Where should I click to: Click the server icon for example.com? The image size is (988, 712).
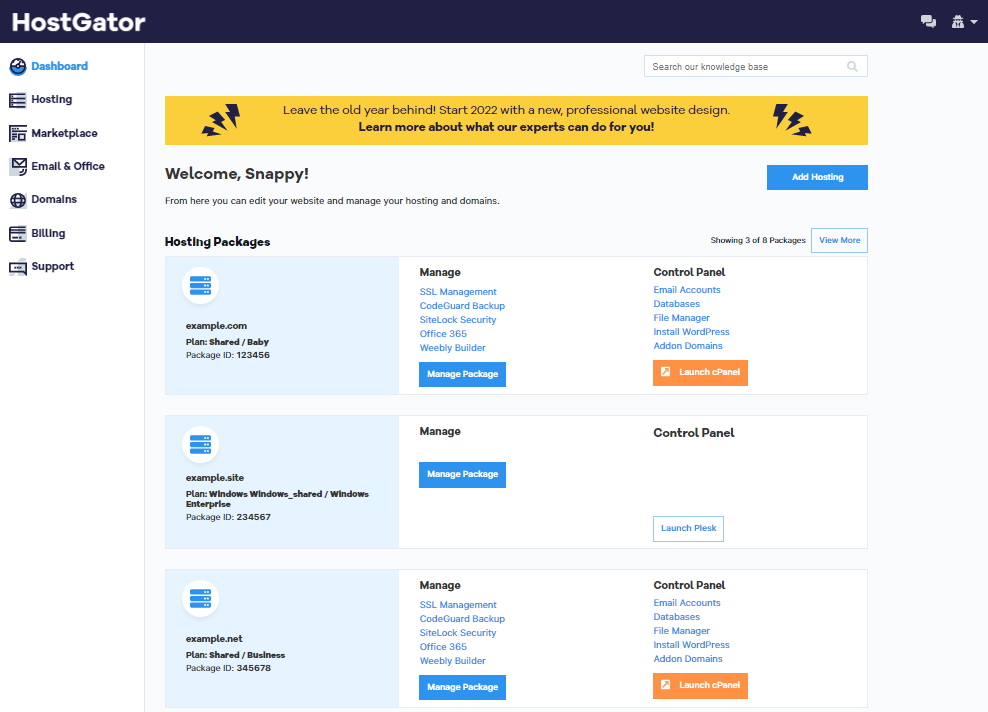tap(200, 285)
